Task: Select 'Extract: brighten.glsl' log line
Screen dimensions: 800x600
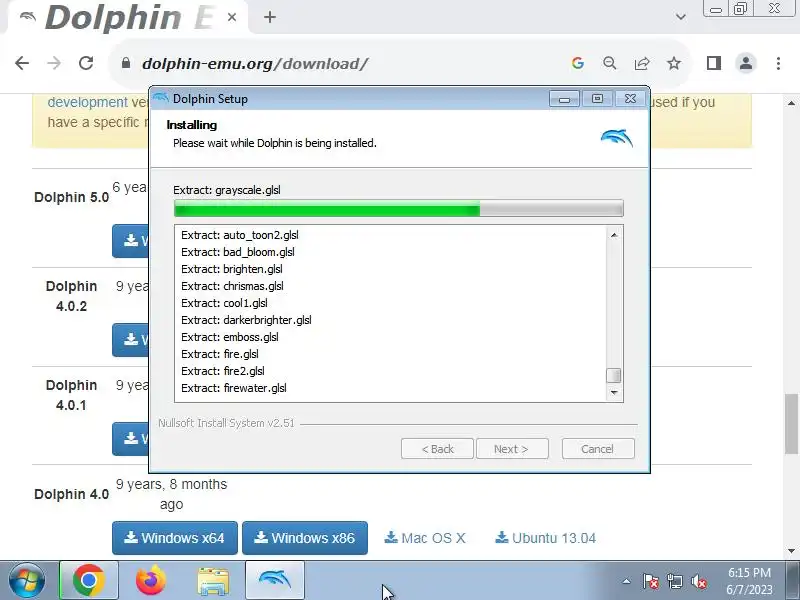Action: click(x=232, y=269)
